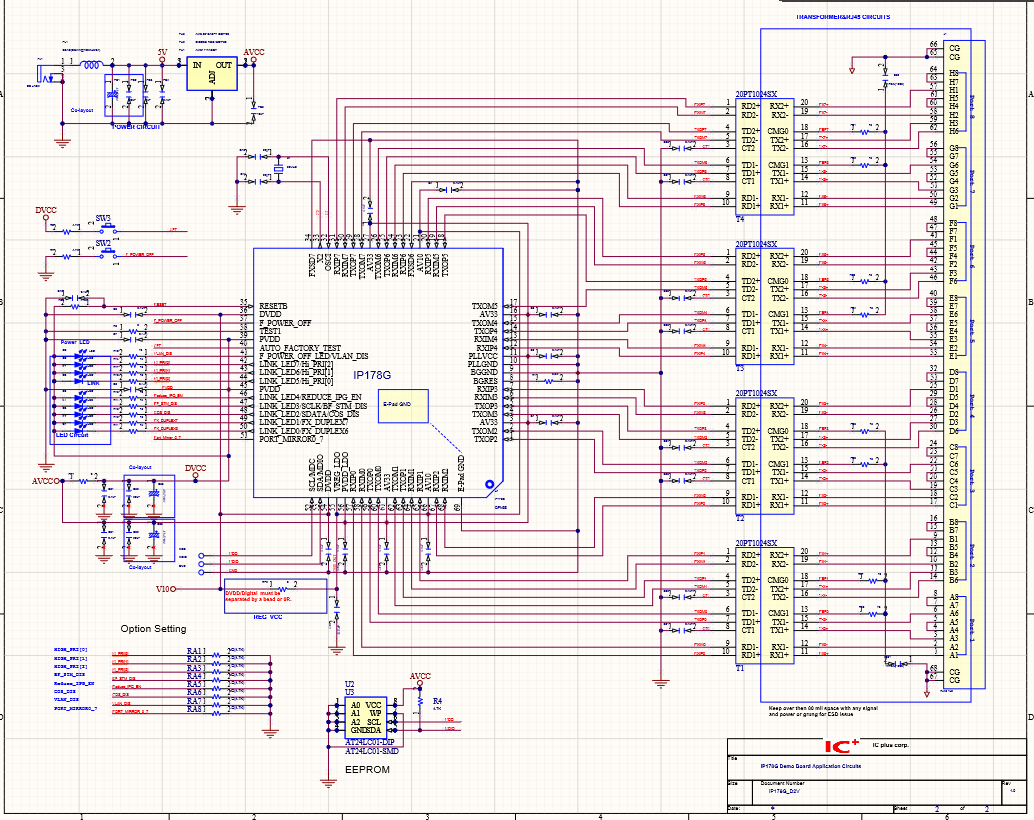The height and width of the screenshot is (820, 1034).
Task: Click the EEPROM heading
Action: (367, 770)
